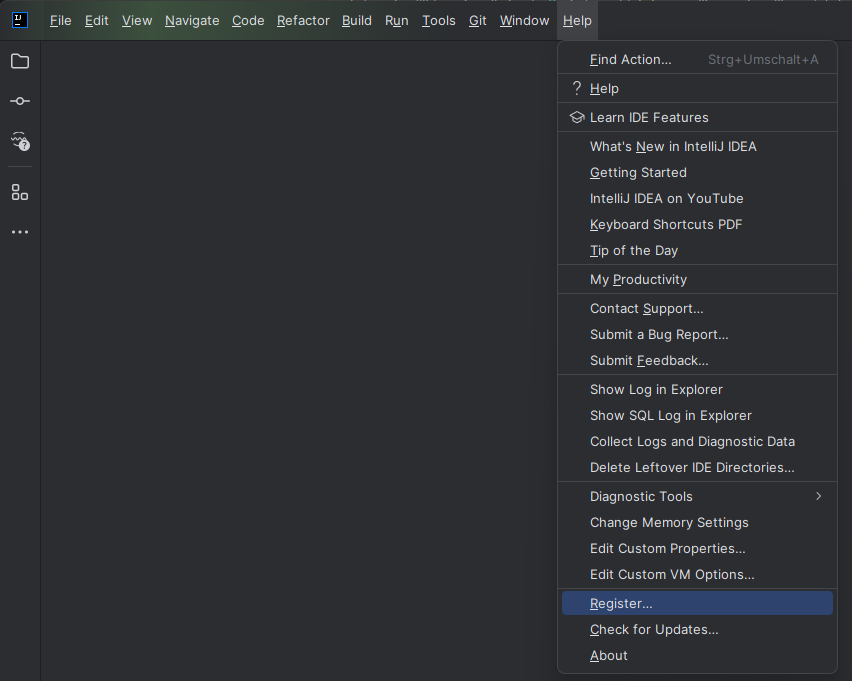The width and height of the screenshot is (852, 681).
Task: Expand the Diagnostic Tools submenu arrow
Action: (818, 496)
